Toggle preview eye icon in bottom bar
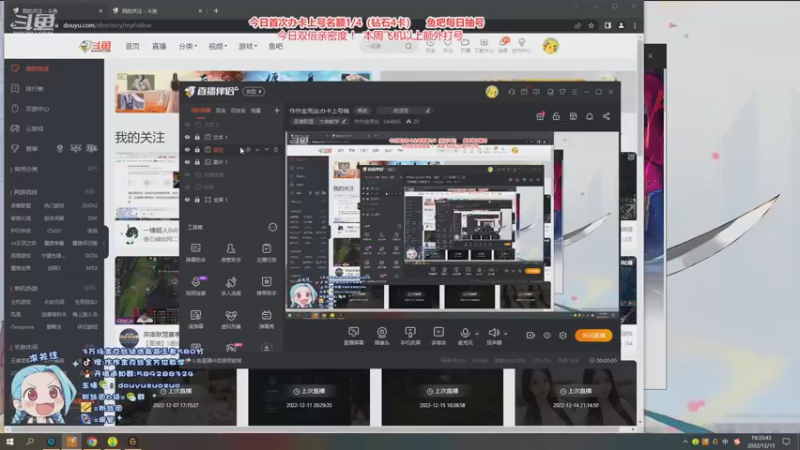 click(x=547, y=335)
